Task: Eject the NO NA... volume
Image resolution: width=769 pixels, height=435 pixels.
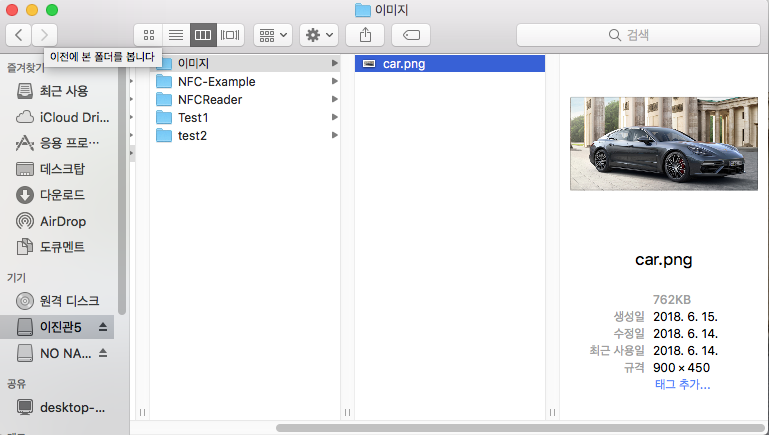Action: point(103,354)
